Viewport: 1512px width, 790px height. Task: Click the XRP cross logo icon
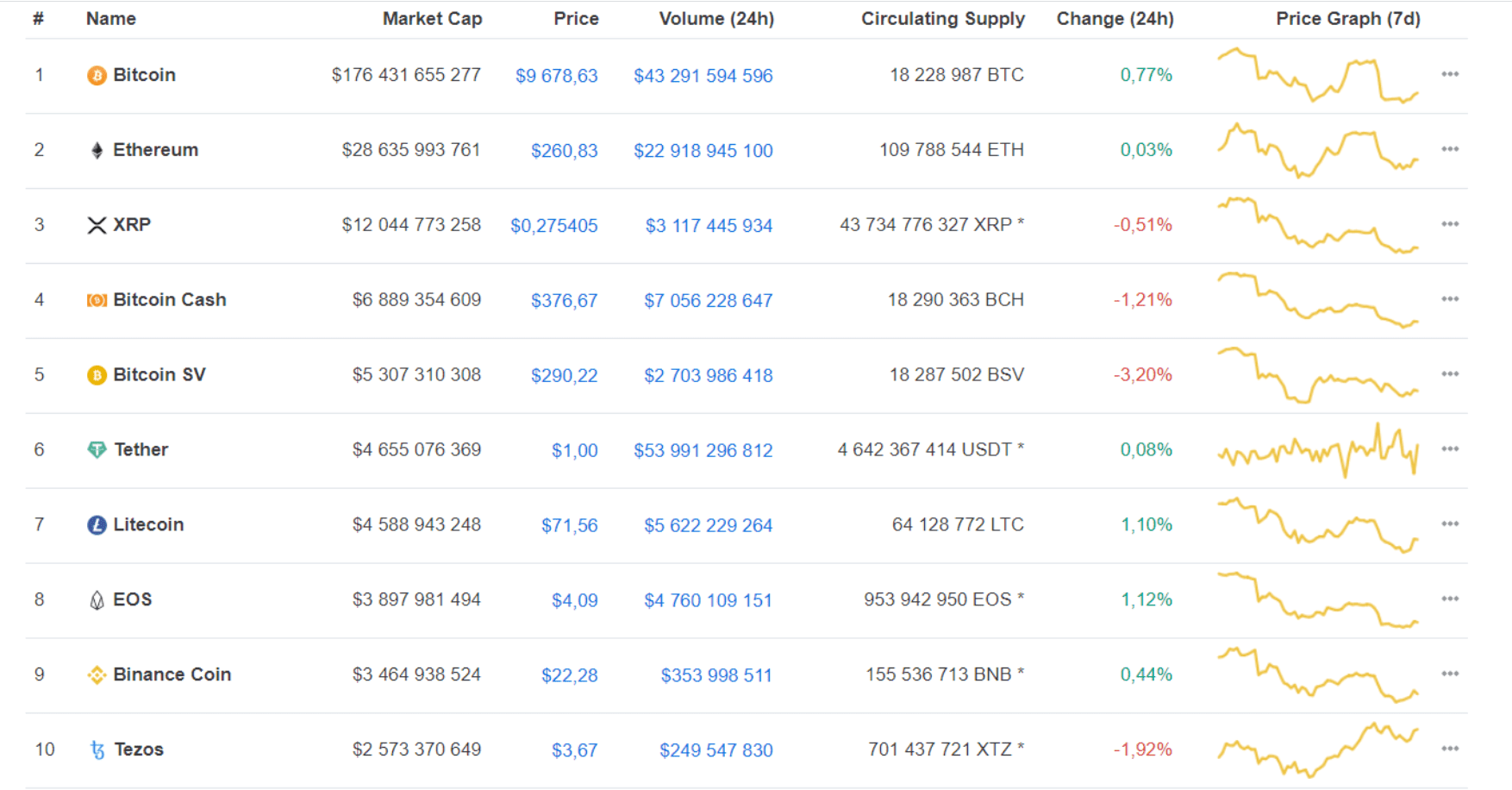point(97,226)
